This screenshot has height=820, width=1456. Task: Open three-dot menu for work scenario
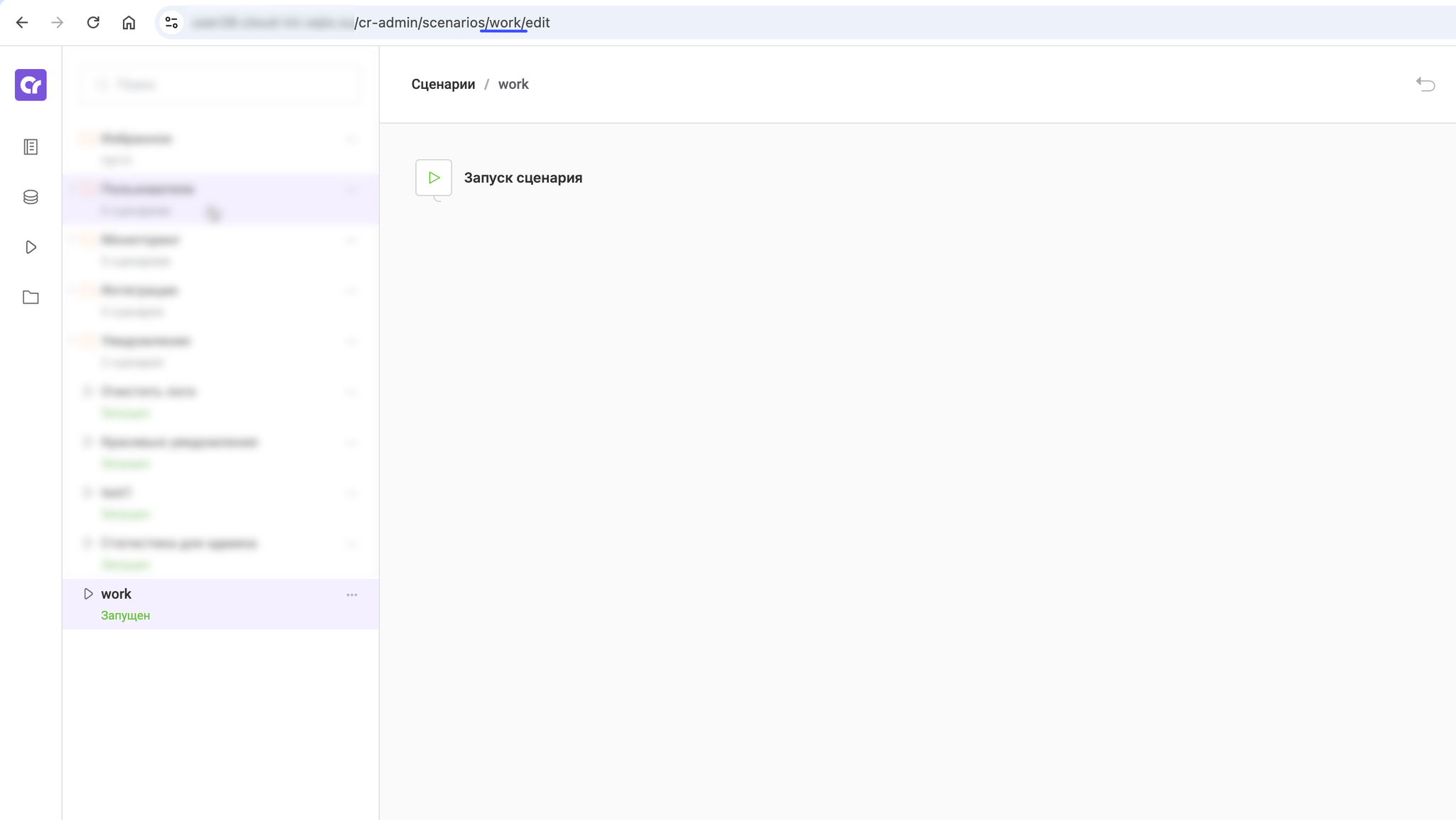352,595
